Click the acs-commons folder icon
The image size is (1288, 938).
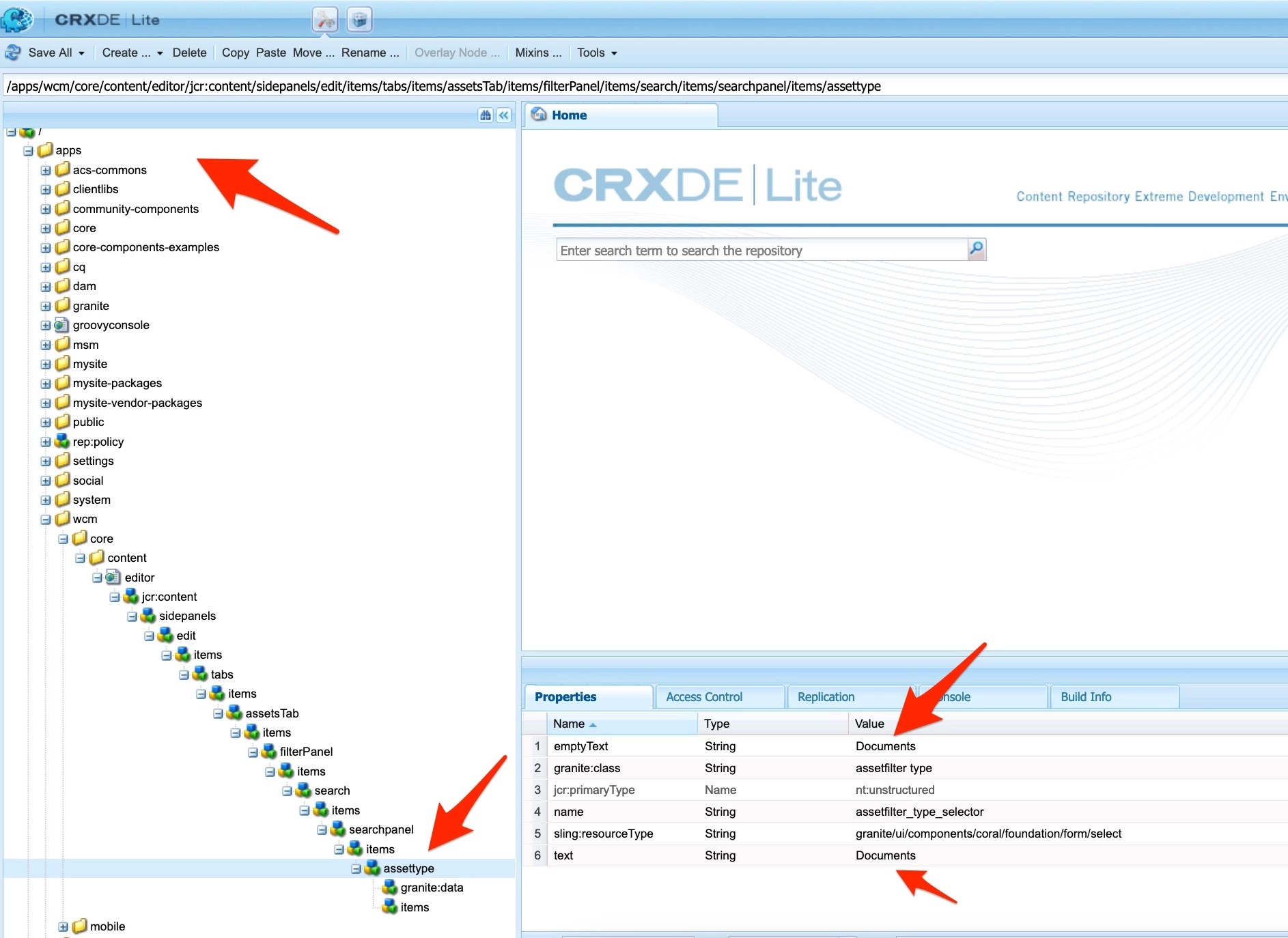point(62,169)
